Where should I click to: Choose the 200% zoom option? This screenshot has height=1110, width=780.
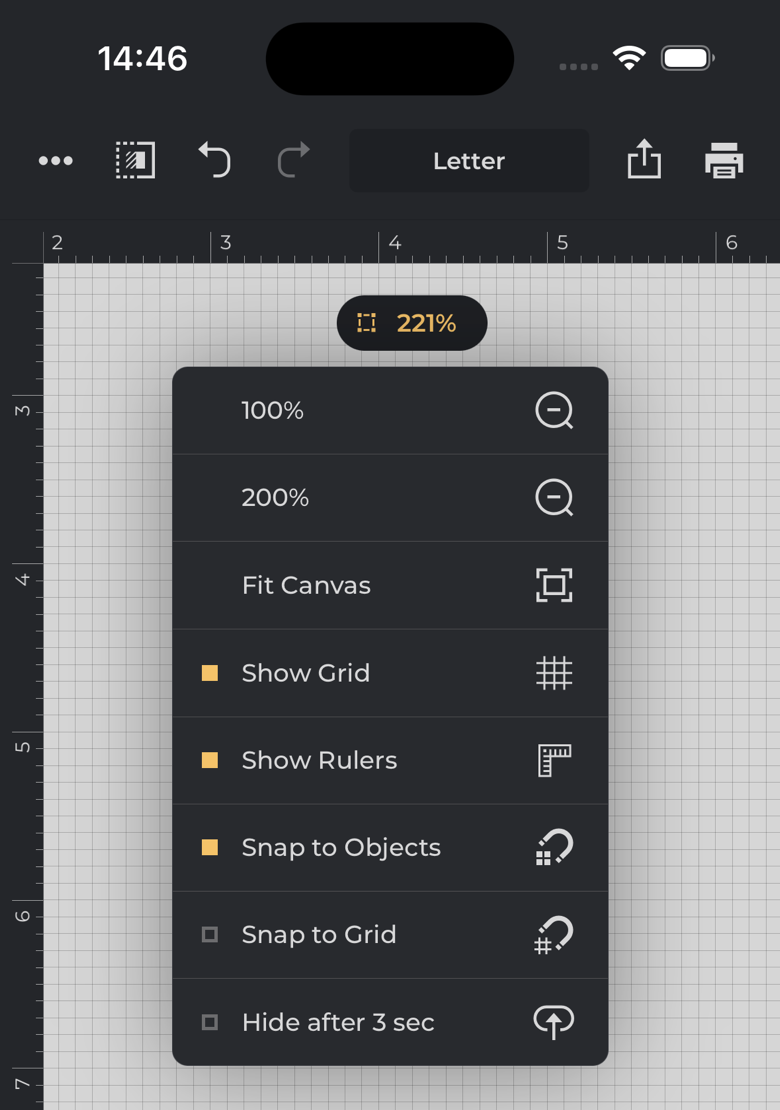point(275,498)
